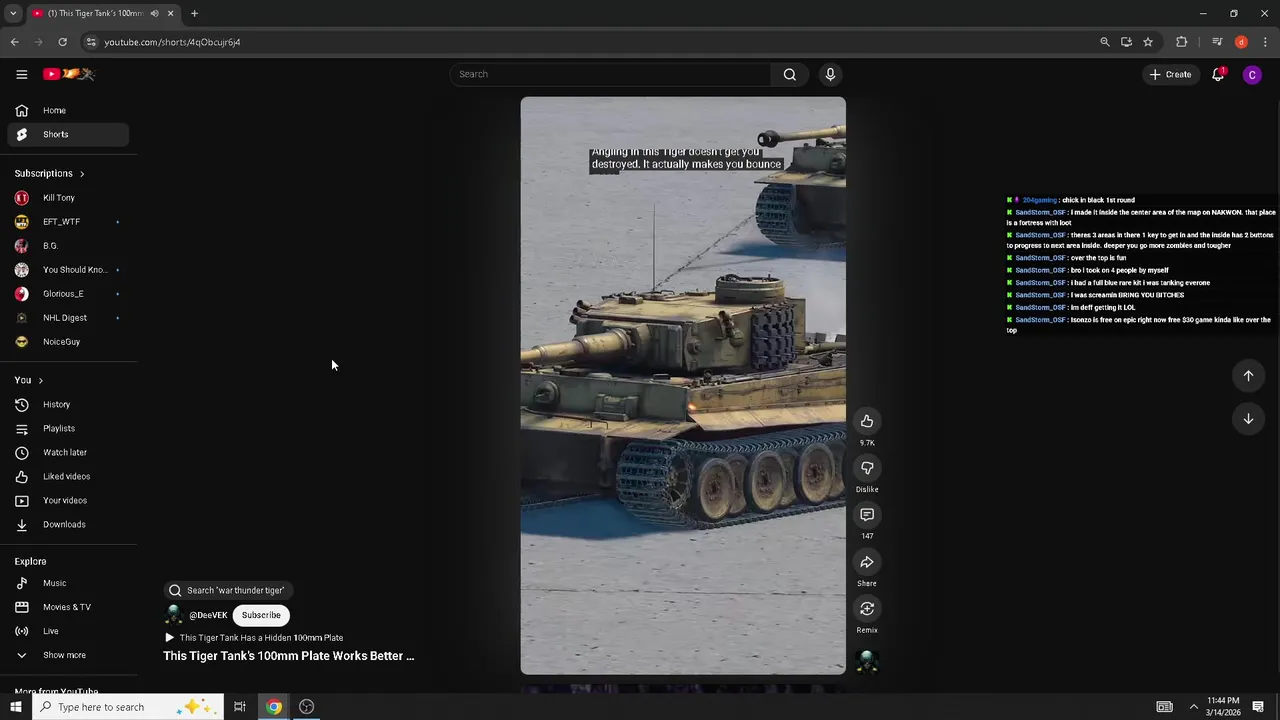The height and width of the screenshot is (720, 1280).
Task: Click the Windows taskbar search box
Action: coord(127,707)
